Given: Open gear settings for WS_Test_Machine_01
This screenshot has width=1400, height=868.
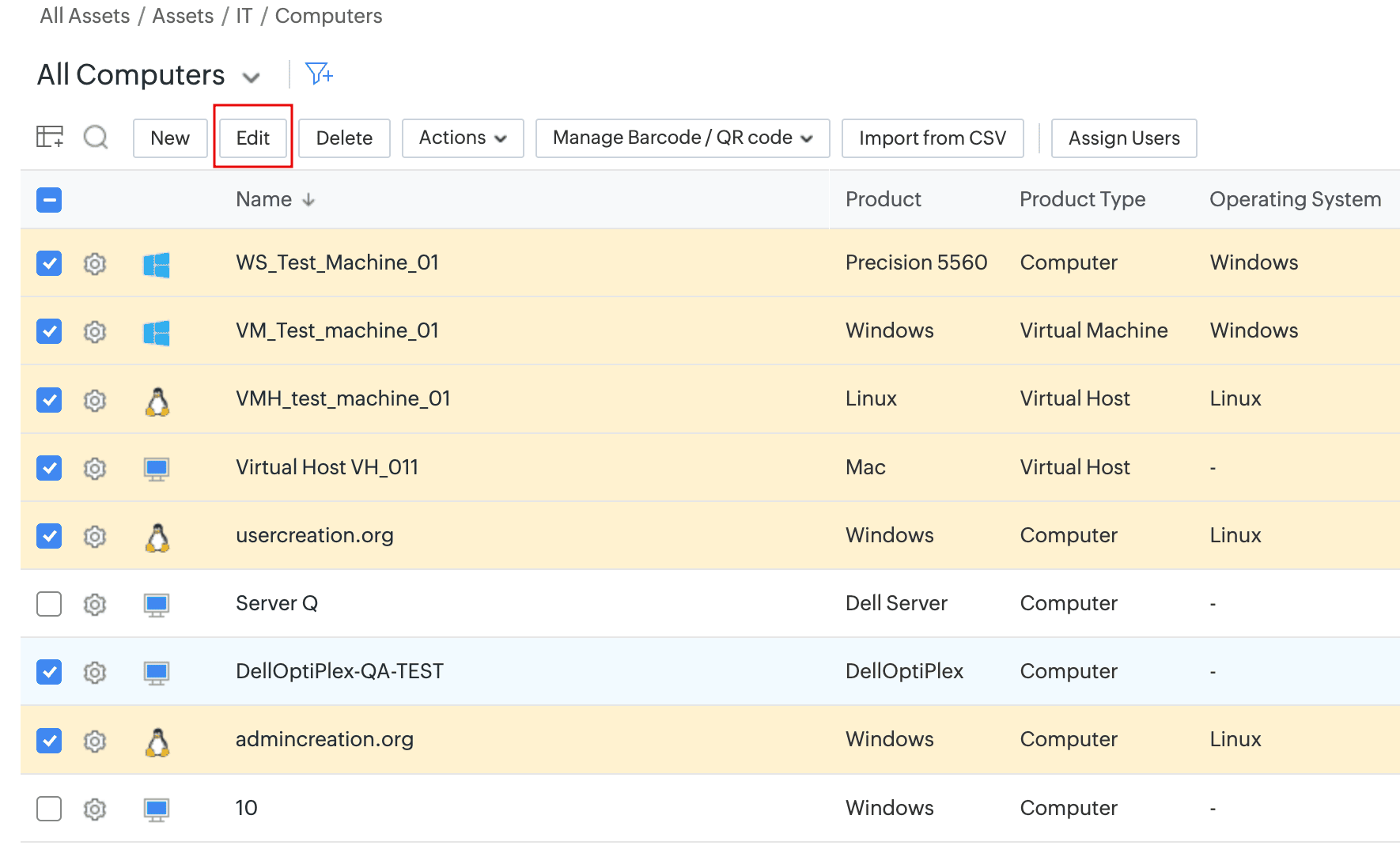Looking at the screenshot, I should coord(95,263).
